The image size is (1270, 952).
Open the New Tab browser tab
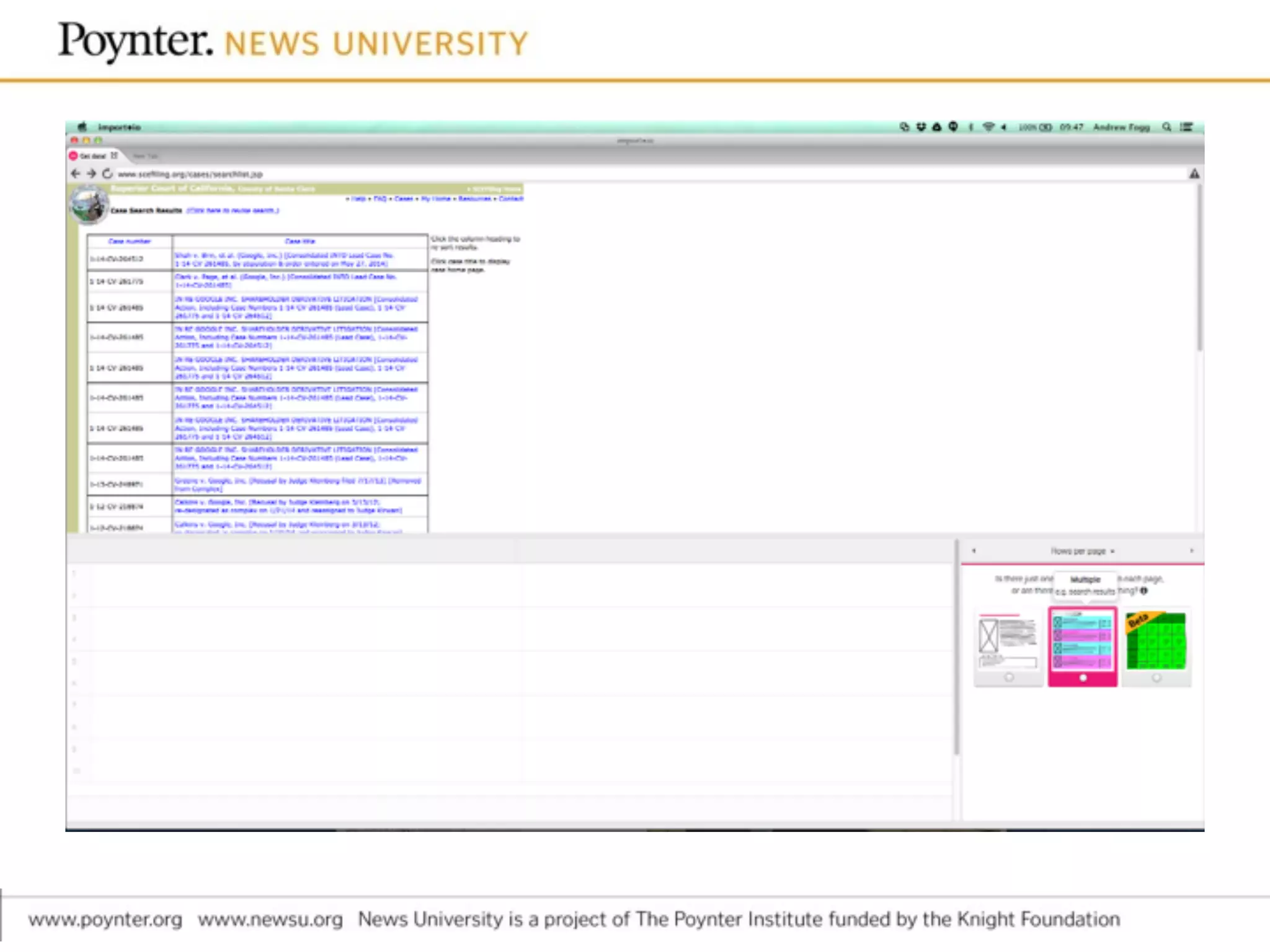[145, 156]
